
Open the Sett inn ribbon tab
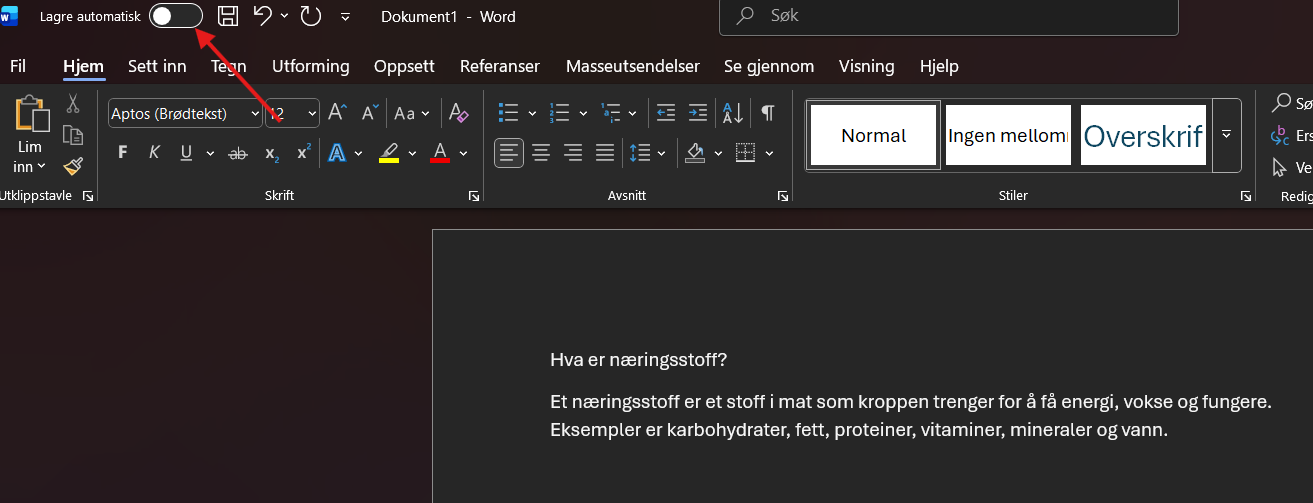157,66
